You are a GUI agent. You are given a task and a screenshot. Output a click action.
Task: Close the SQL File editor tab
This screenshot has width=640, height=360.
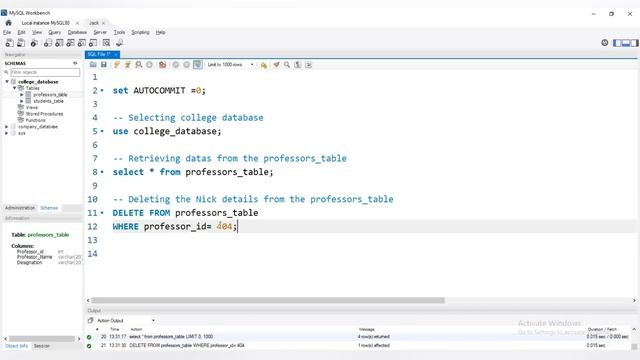[116, 54]
